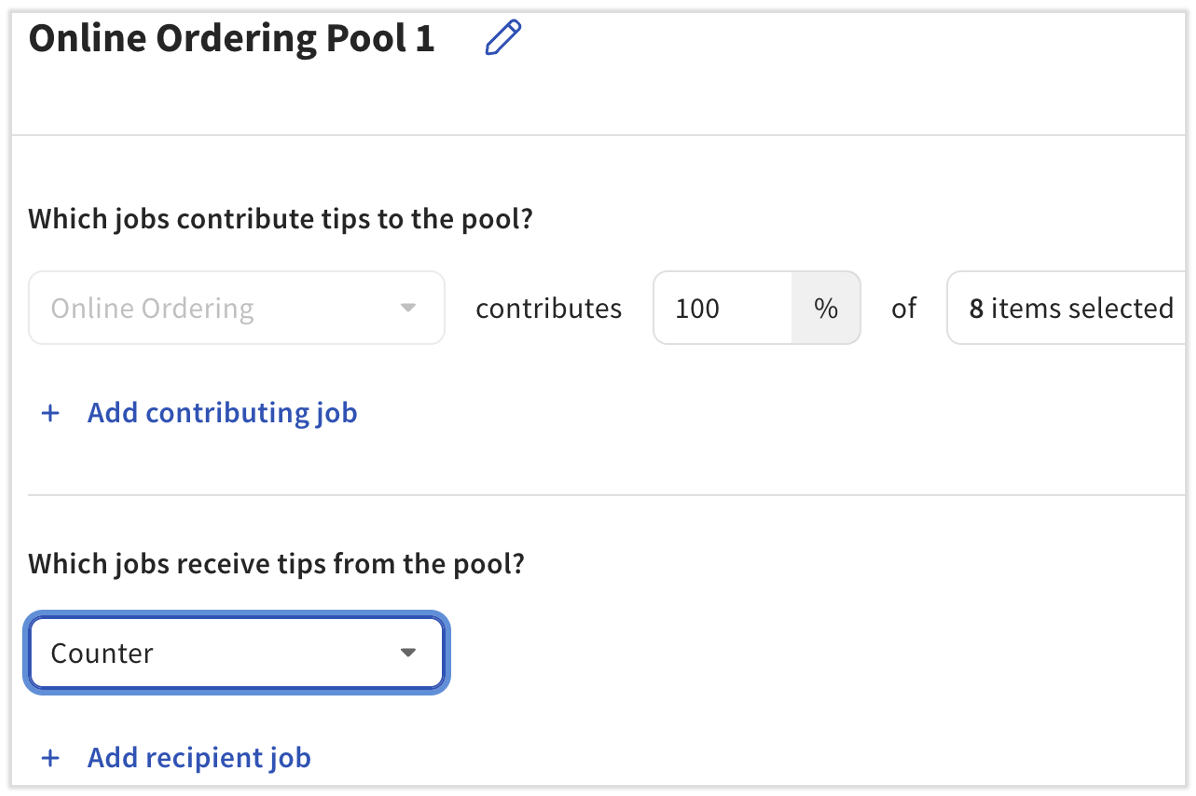Viewport: 1196px width, 796px height.
Task: Click the Online Ordering Pool 1 title
Action: [x=232, y=38]
